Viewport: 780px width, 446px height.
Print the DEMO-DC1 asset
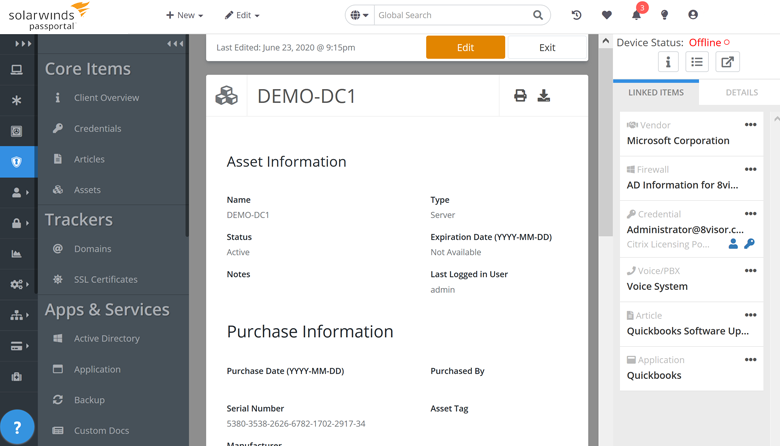520,95
